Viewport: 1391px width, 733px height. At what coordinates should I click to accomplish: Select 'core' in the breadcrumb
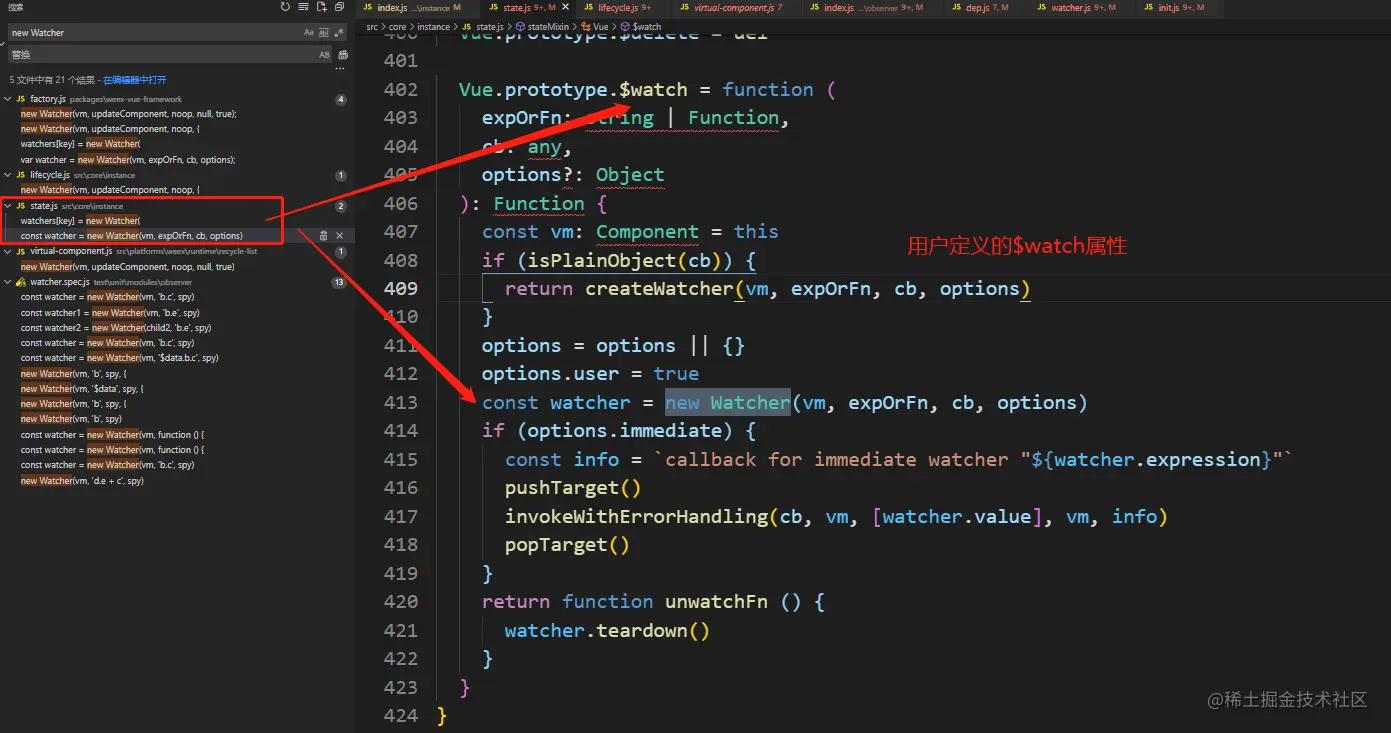point(398,27)
